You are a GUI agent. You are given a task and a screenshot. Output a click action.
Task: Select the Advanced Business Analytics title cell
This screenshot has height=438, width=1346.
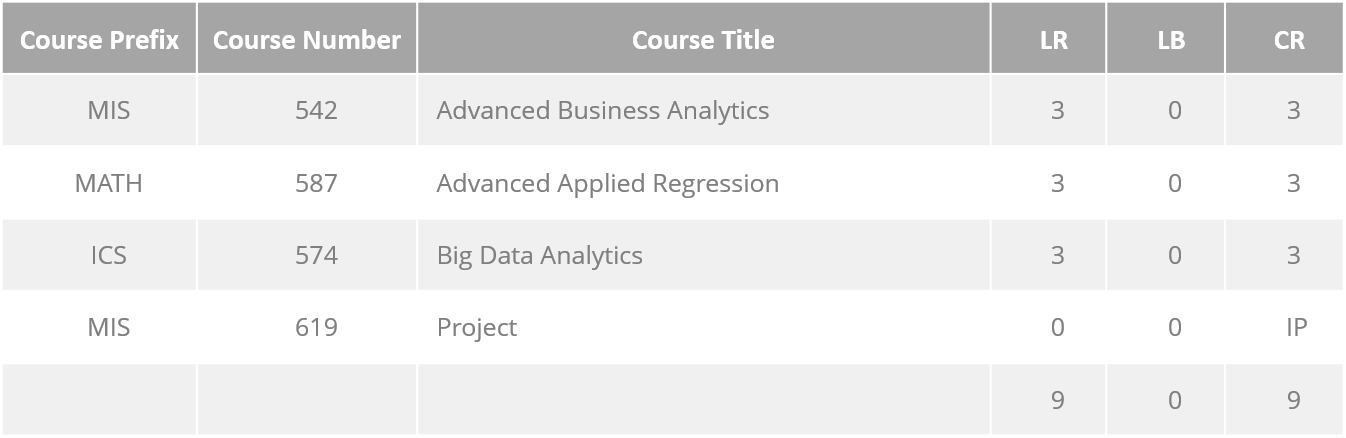click(x=703, y=110)
